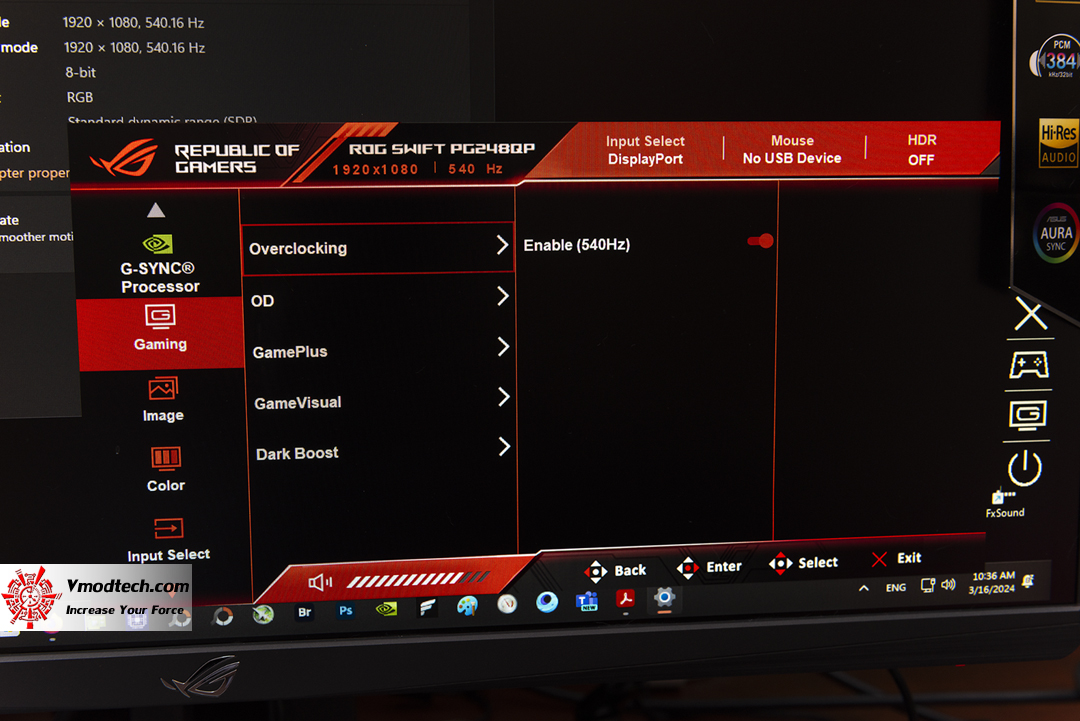Screen dimensions: 1080x721
Task: Show hidden system tray icons chevron
Action: coord(864,588)
